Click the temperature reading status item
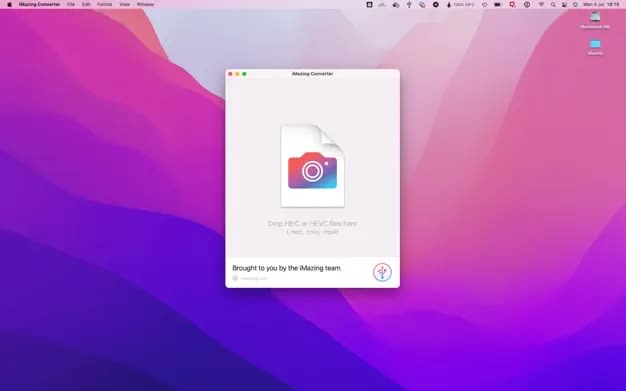This screenshot has width=626, height=391. [x=460, y=4]
